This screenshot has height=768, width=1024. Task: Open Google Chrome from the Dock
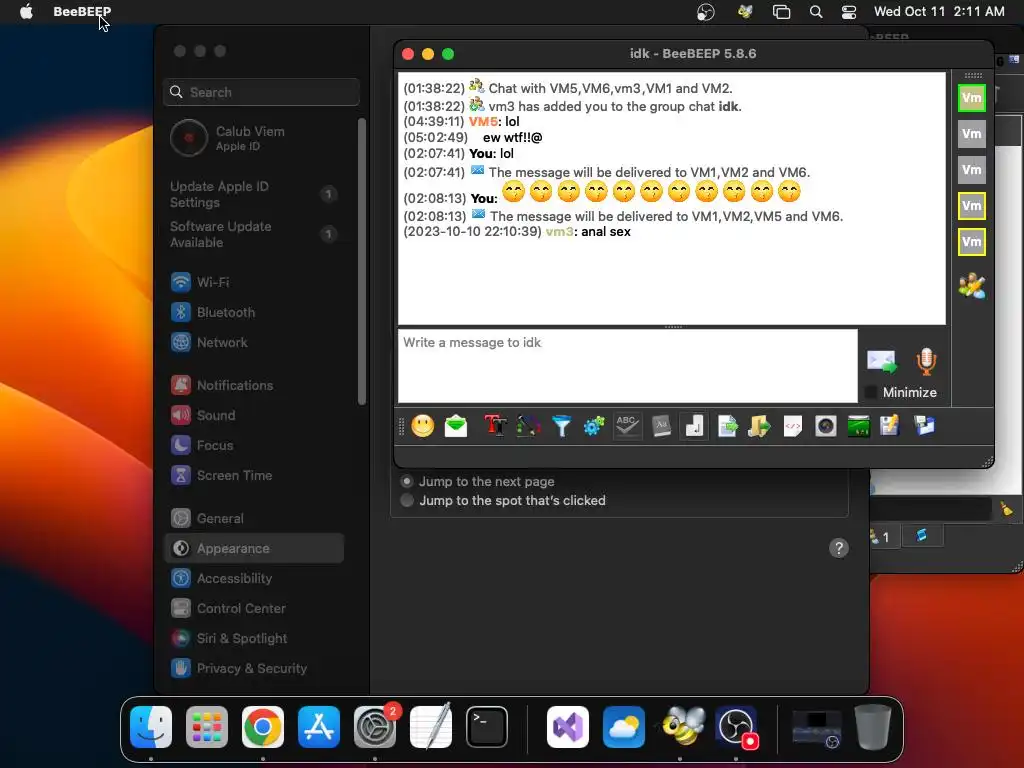click(263, 727)
